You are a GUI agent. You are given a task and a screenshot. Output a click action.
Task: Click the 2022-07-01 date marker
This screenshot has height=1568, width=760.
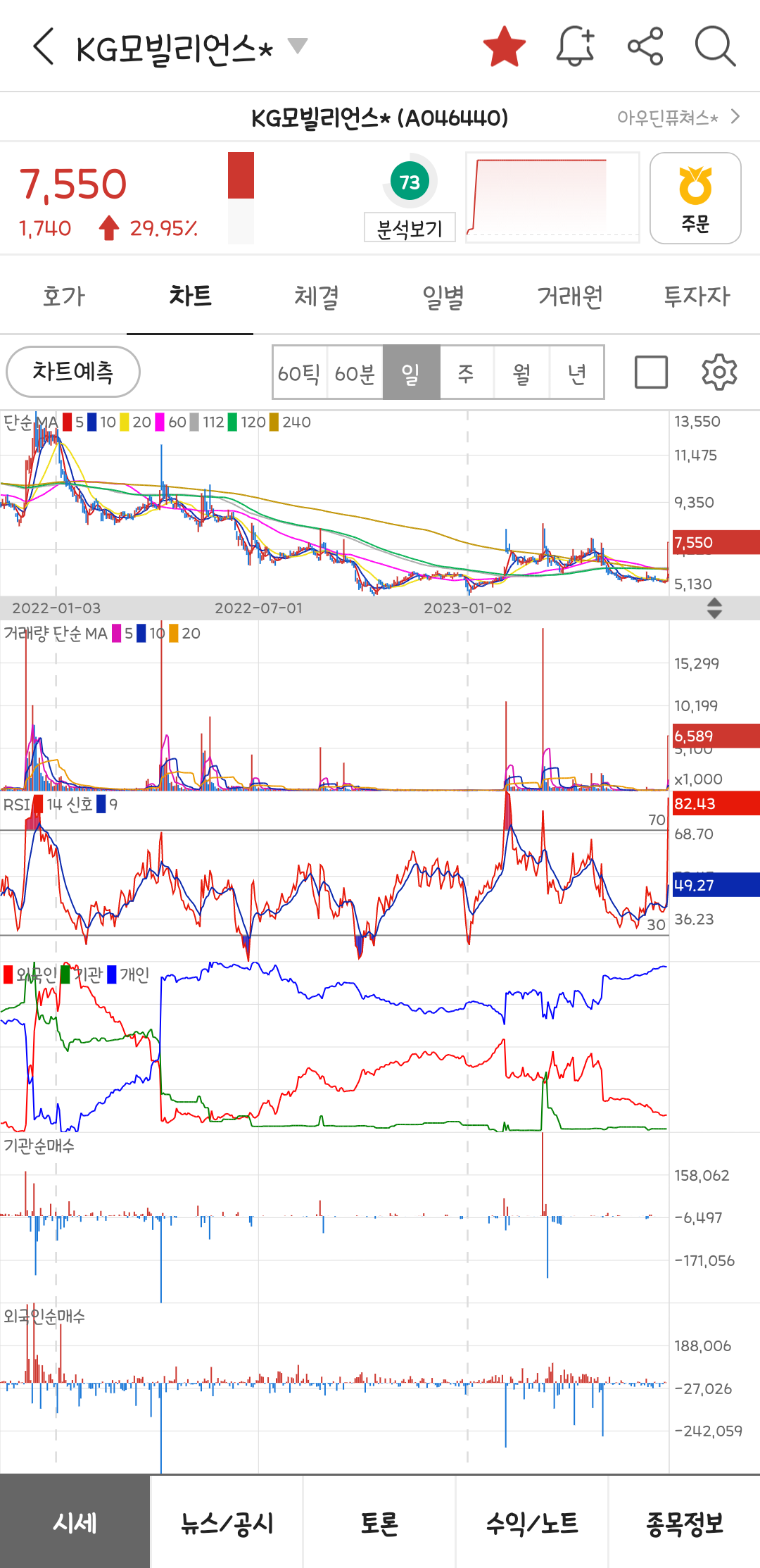pyautogui.click(x=258, y=608)
